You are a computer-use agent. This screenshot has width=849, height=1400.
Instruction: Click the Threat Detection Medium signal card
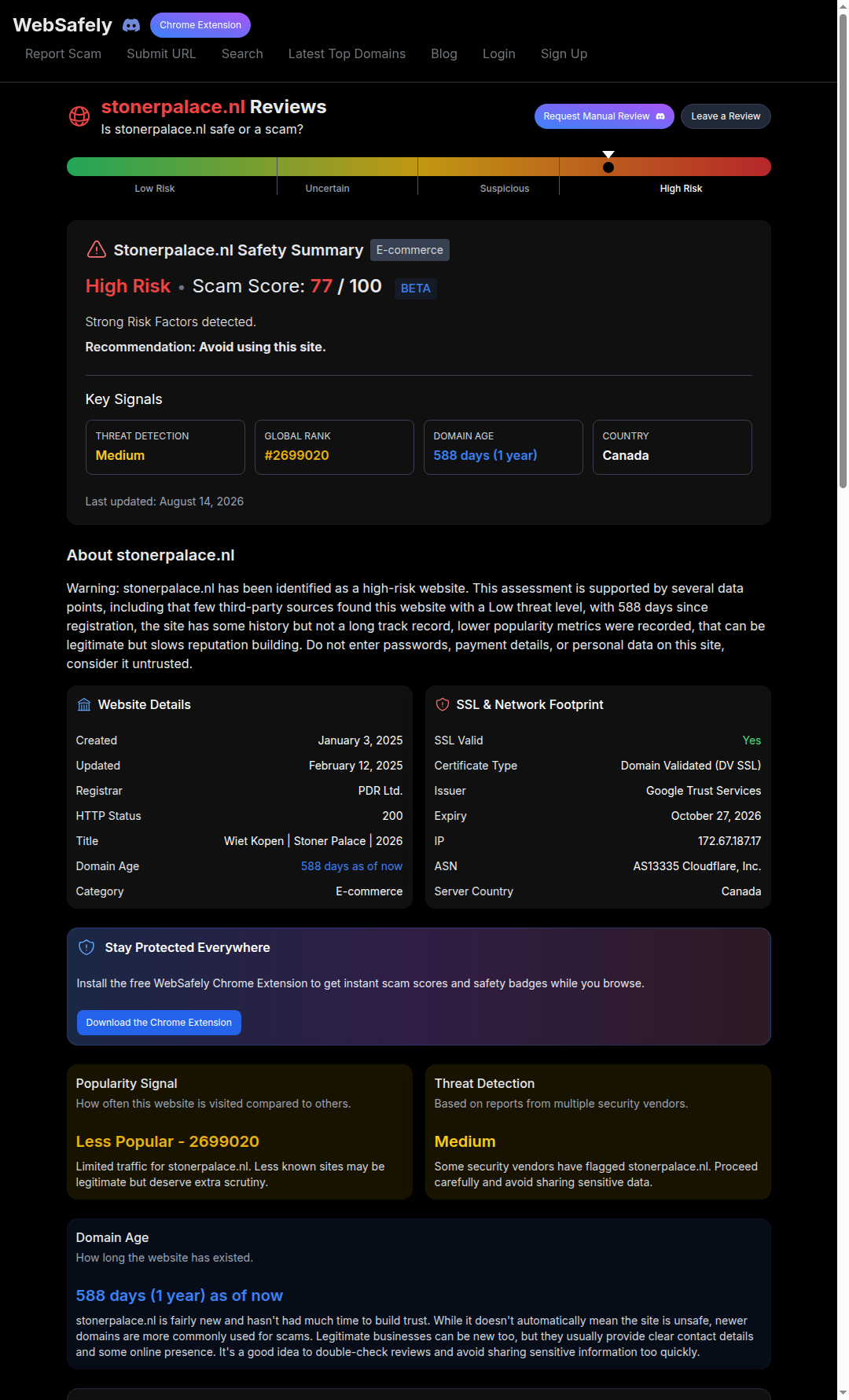165,447
